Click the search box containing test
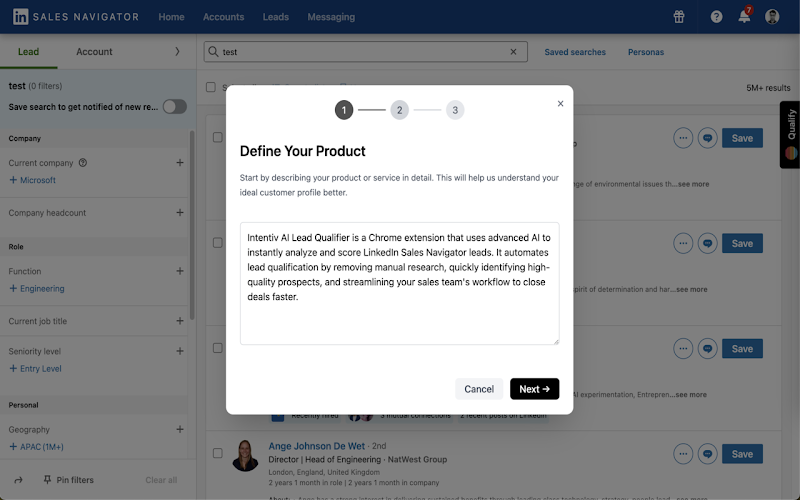The height and width of the screenshot is (500, 800). [x=365, y=52]
